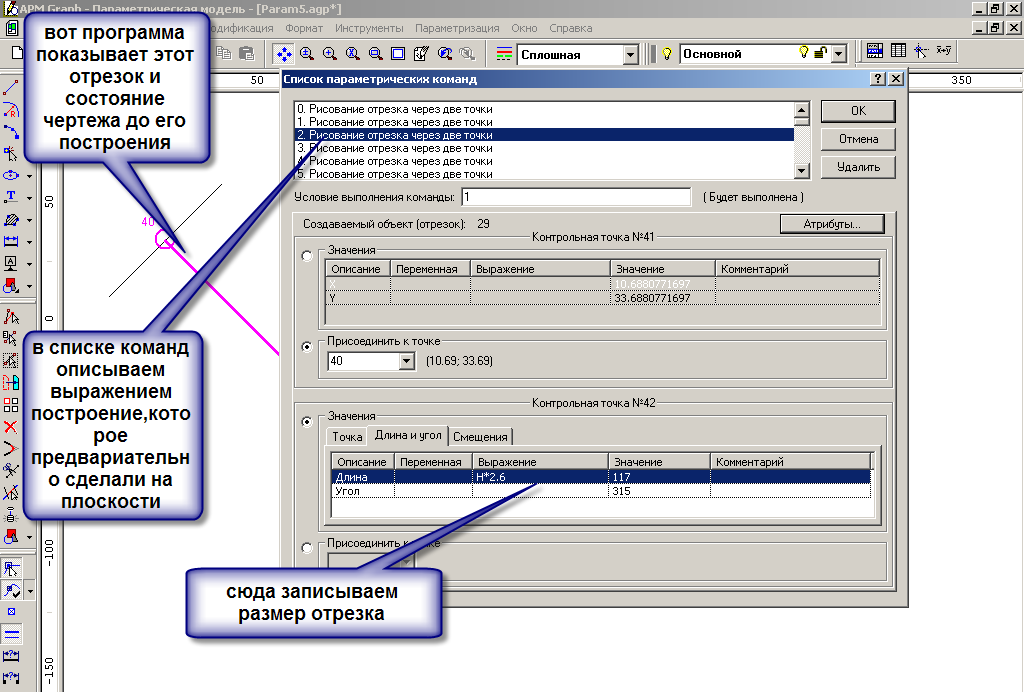The image size is (1024, 692).
Task: Create a new document via toolbar icon
Action: click(x=16, y=53)
